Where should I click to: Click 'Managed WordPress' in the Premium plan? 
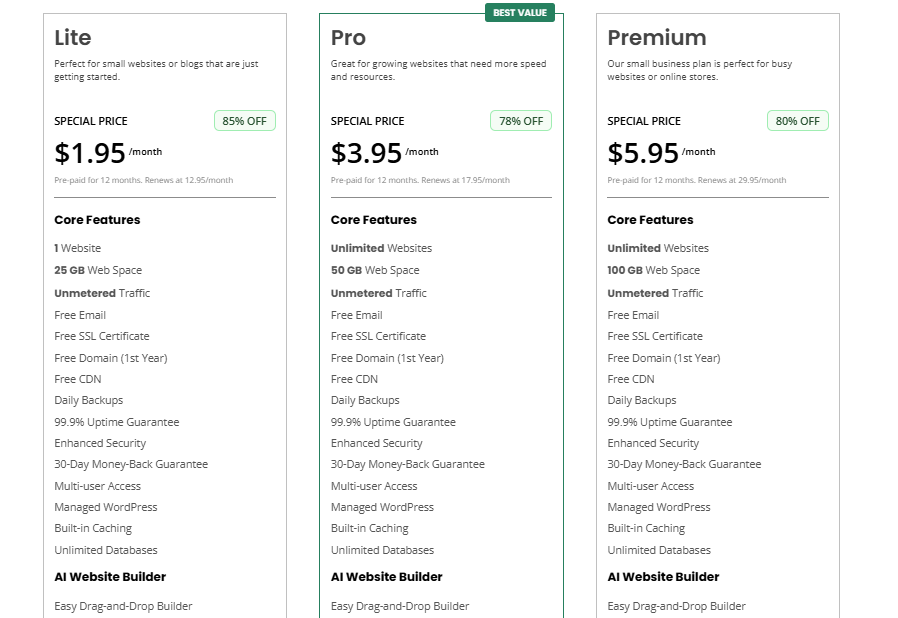(x=658, y=507)
